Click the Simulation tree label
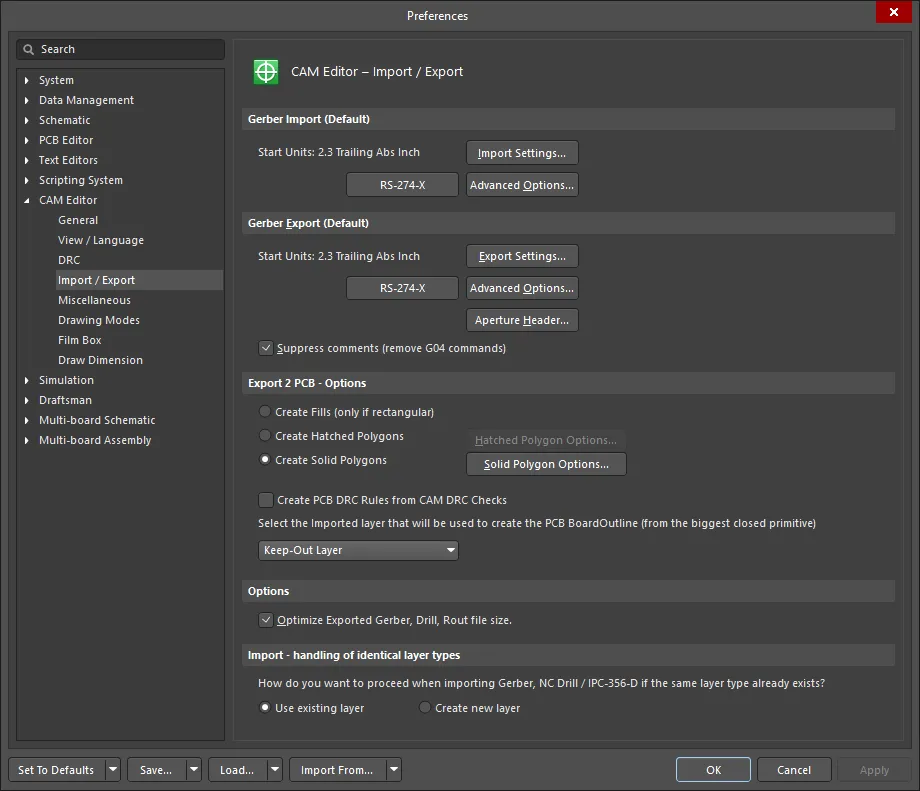The width and height of the screenshot is (920, 791). (66, 380)
